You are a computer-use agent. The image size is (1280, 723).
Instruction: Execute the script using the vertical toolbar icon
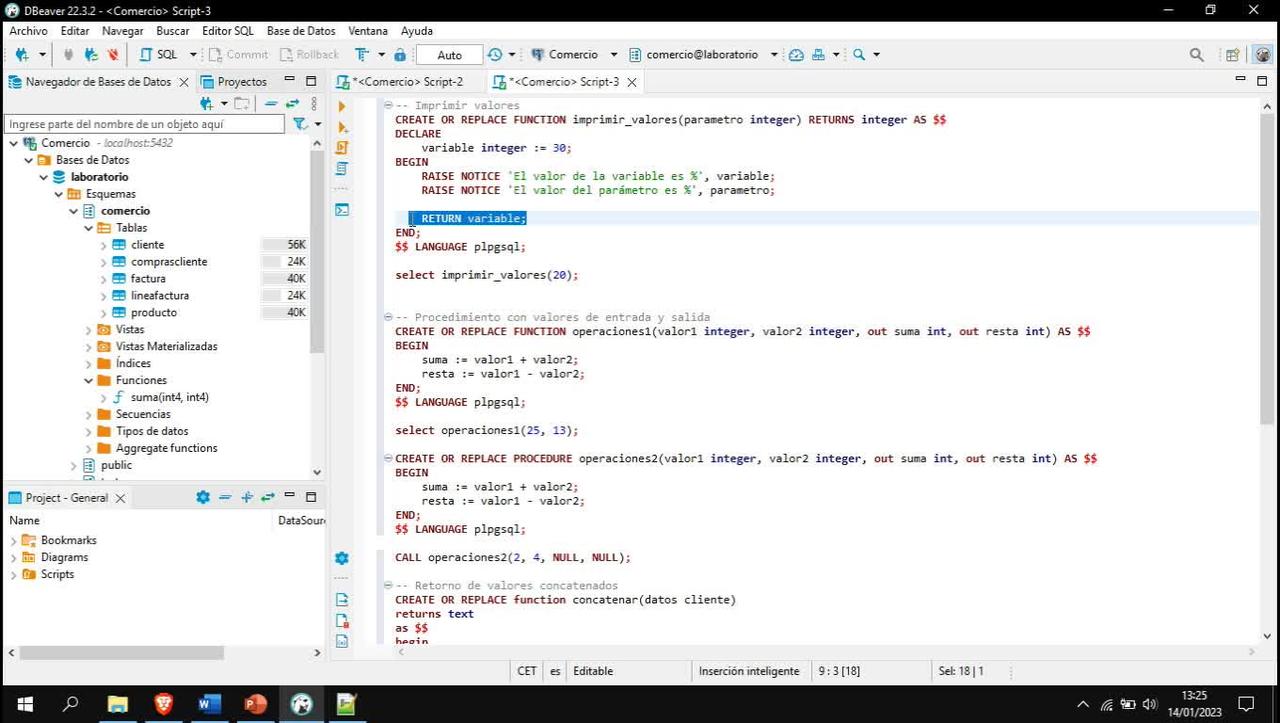coord(342,146)
